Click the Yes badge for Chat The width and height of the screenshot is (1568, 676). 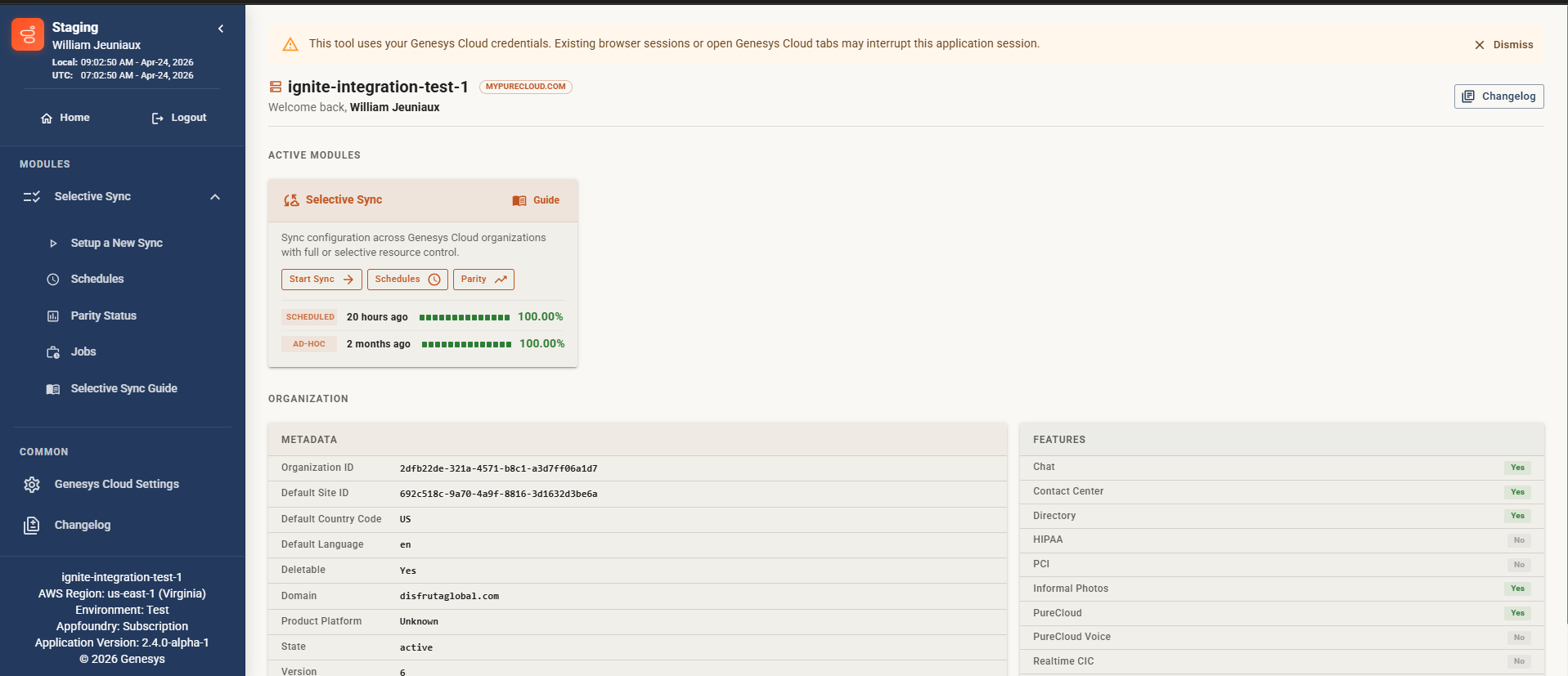click(1517, 468)
